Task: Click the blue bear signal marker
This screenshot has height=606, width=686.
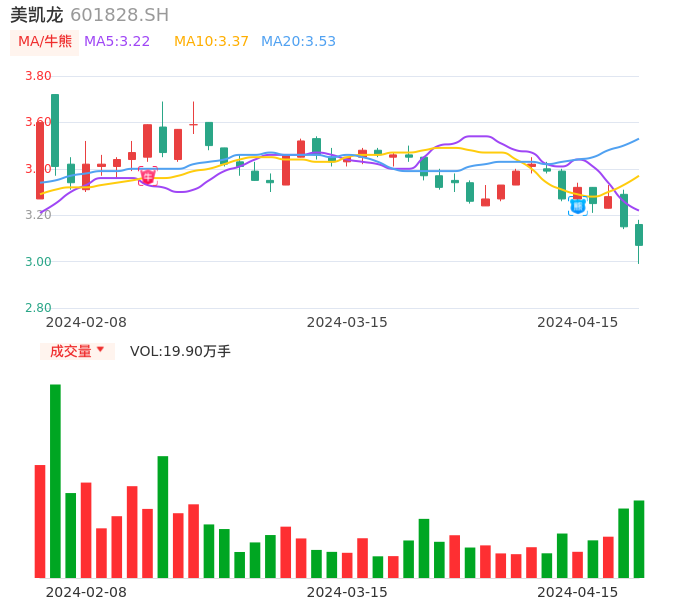Action: [578, 206]
